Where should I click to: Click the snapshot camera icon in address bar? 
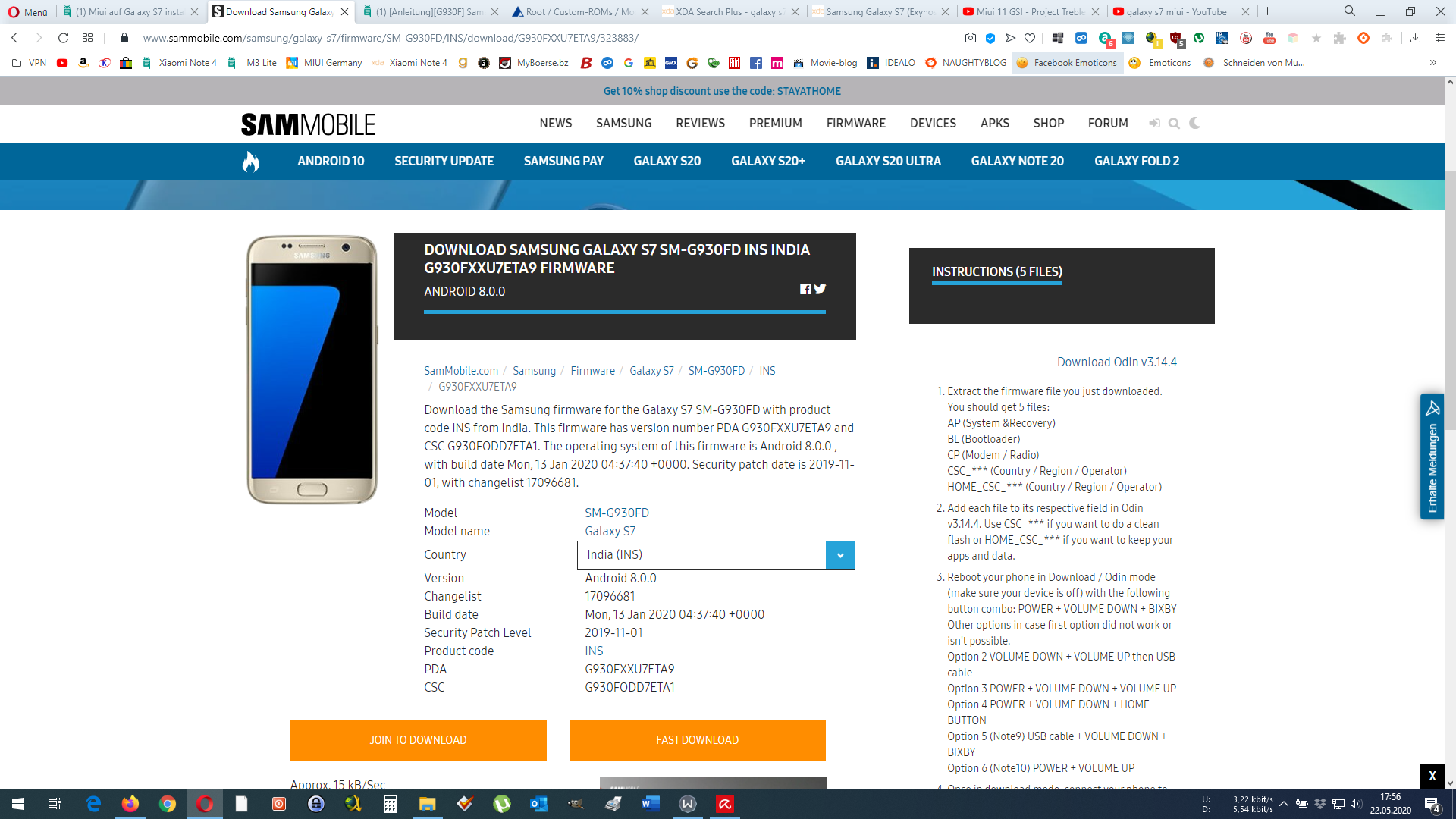[971, 38]
